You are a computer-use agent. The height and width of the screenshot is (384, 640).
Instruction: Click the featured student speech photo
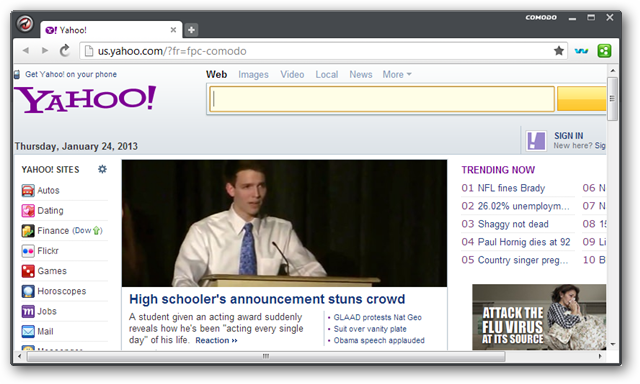tap(284, 223)
